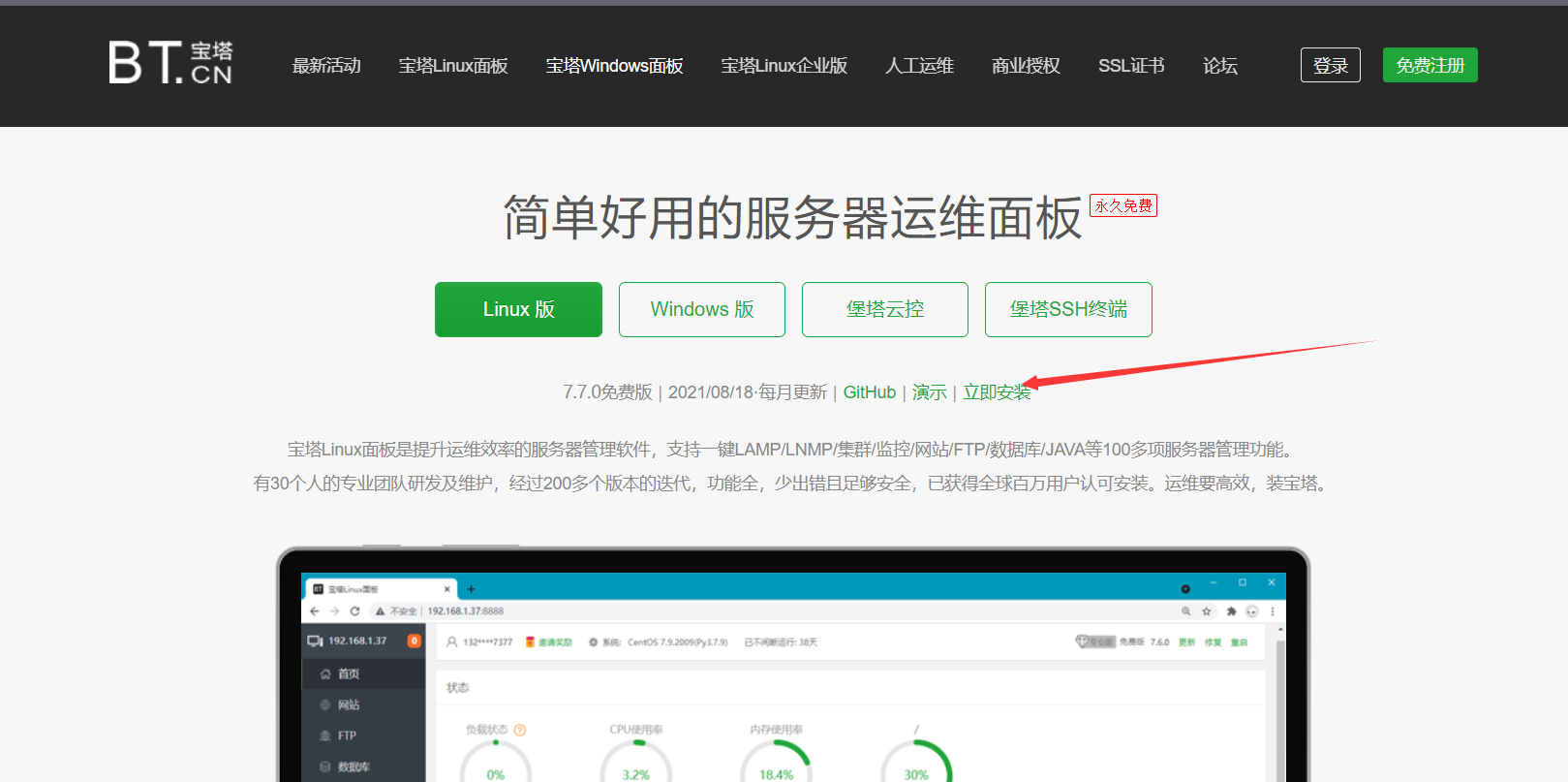Open the GitHub link
Image resolution: width=1568 pixels, height=782 pixels.
(870, 392)
